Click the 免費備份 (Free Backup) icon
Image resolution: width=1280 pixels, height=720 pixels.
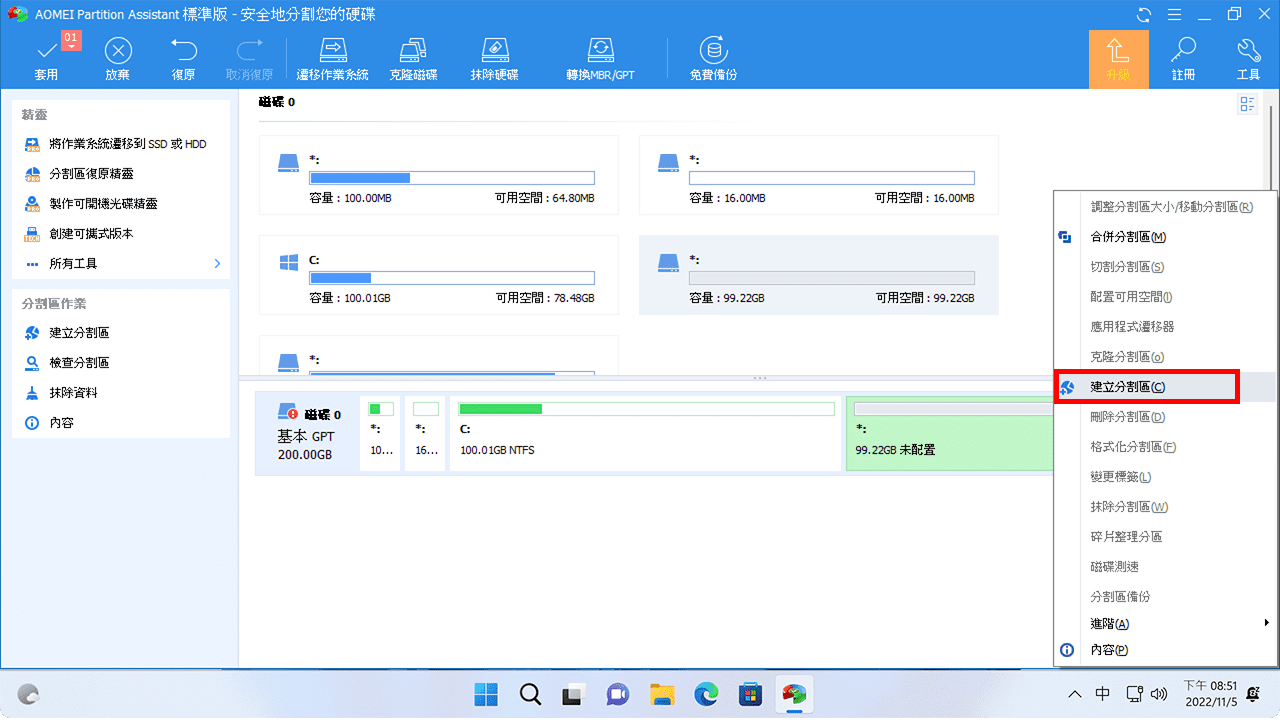[712, 57]
